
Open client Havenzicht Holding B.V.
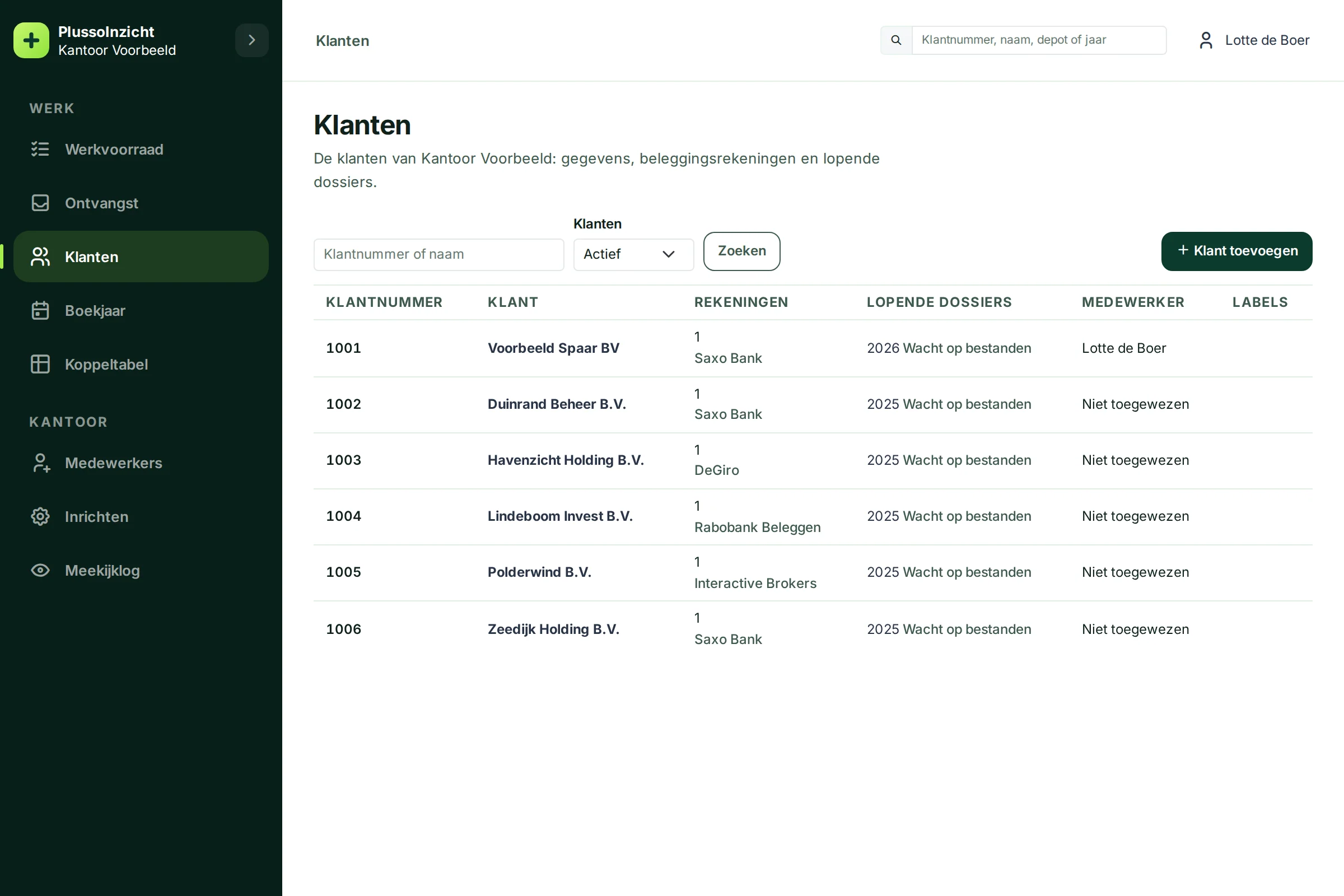click(x=566, y=460)
